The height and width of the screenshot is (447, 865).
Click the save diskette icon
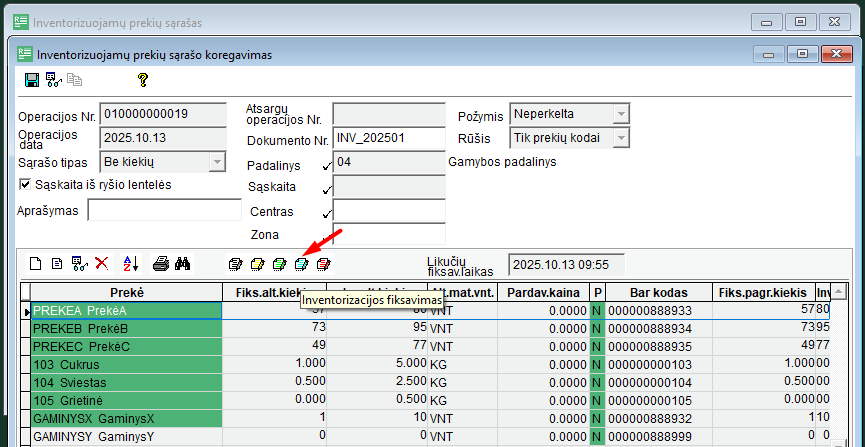[x=31, y=80]
